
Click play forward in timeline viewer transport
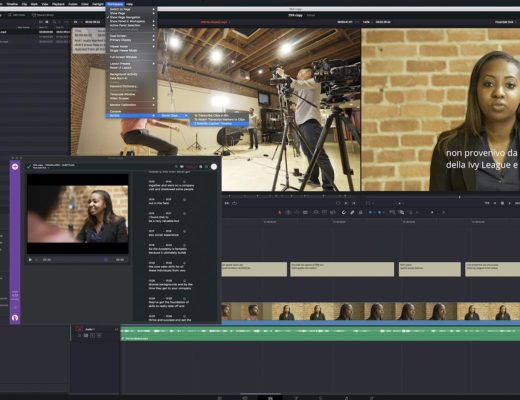[510, 203]
